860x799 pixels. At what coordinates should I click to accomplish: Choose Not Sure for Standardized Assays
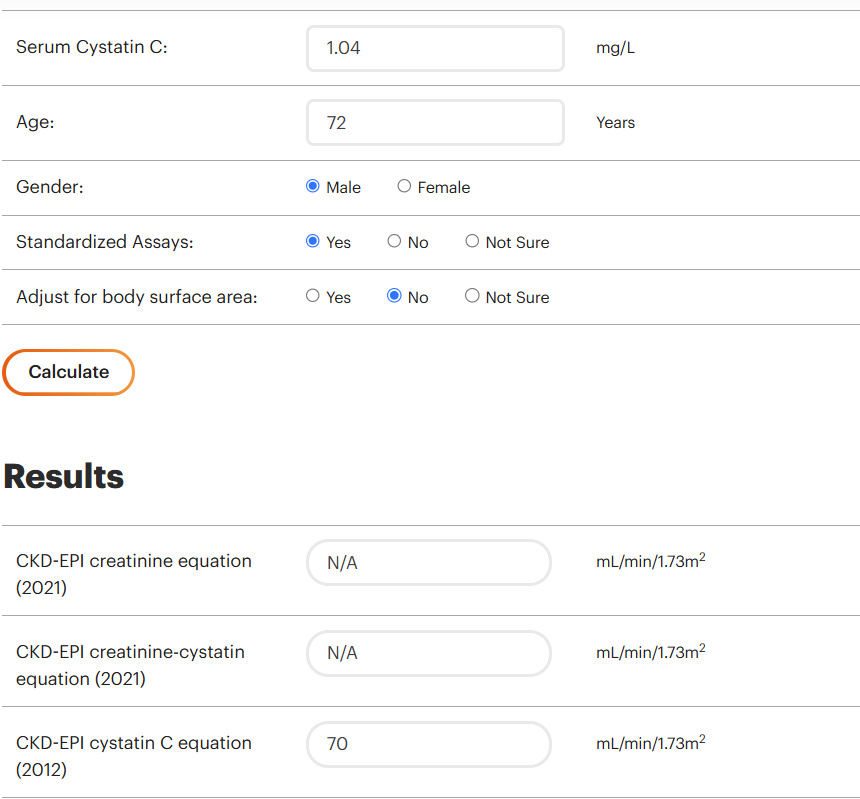[472, 241]
